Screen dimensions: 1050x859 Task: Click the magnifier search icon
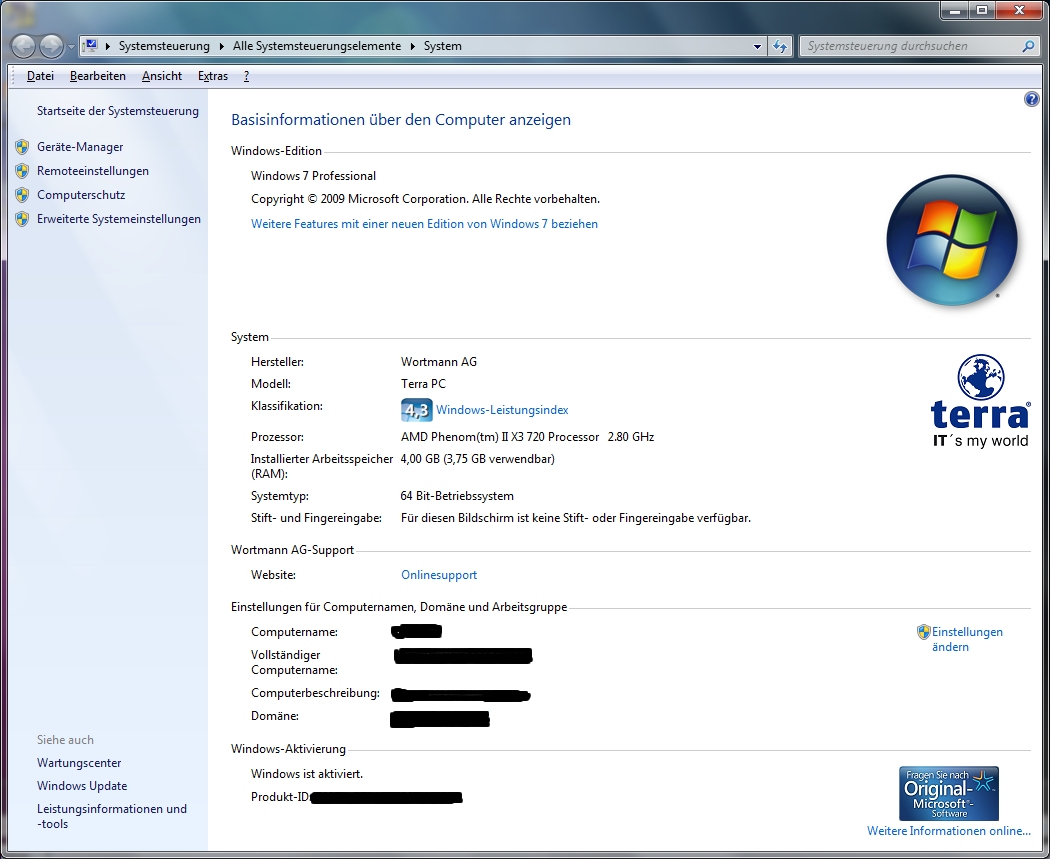point(1029,46)
